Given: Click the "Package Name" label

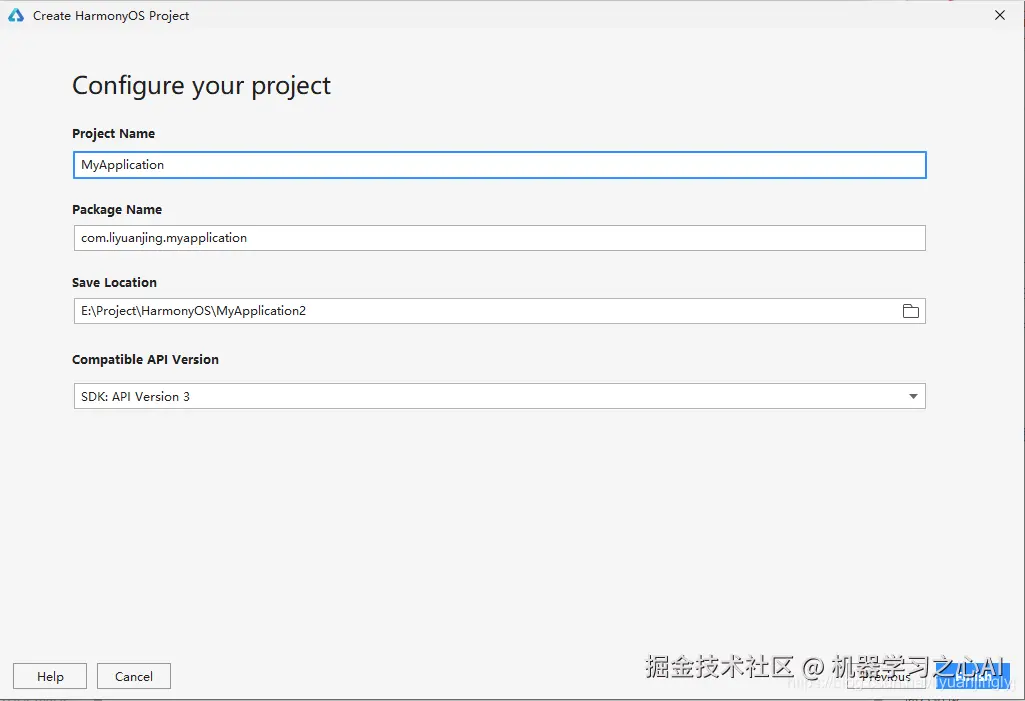Looking at the screenshot, I should pos(117,210).
